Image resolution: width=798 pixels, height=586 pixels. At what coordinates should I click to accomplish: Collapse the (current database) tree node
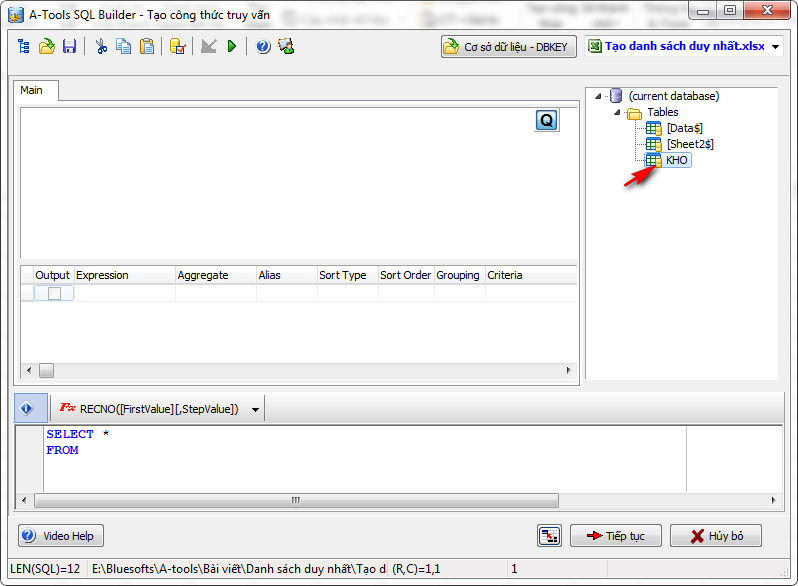coord(599,97)
